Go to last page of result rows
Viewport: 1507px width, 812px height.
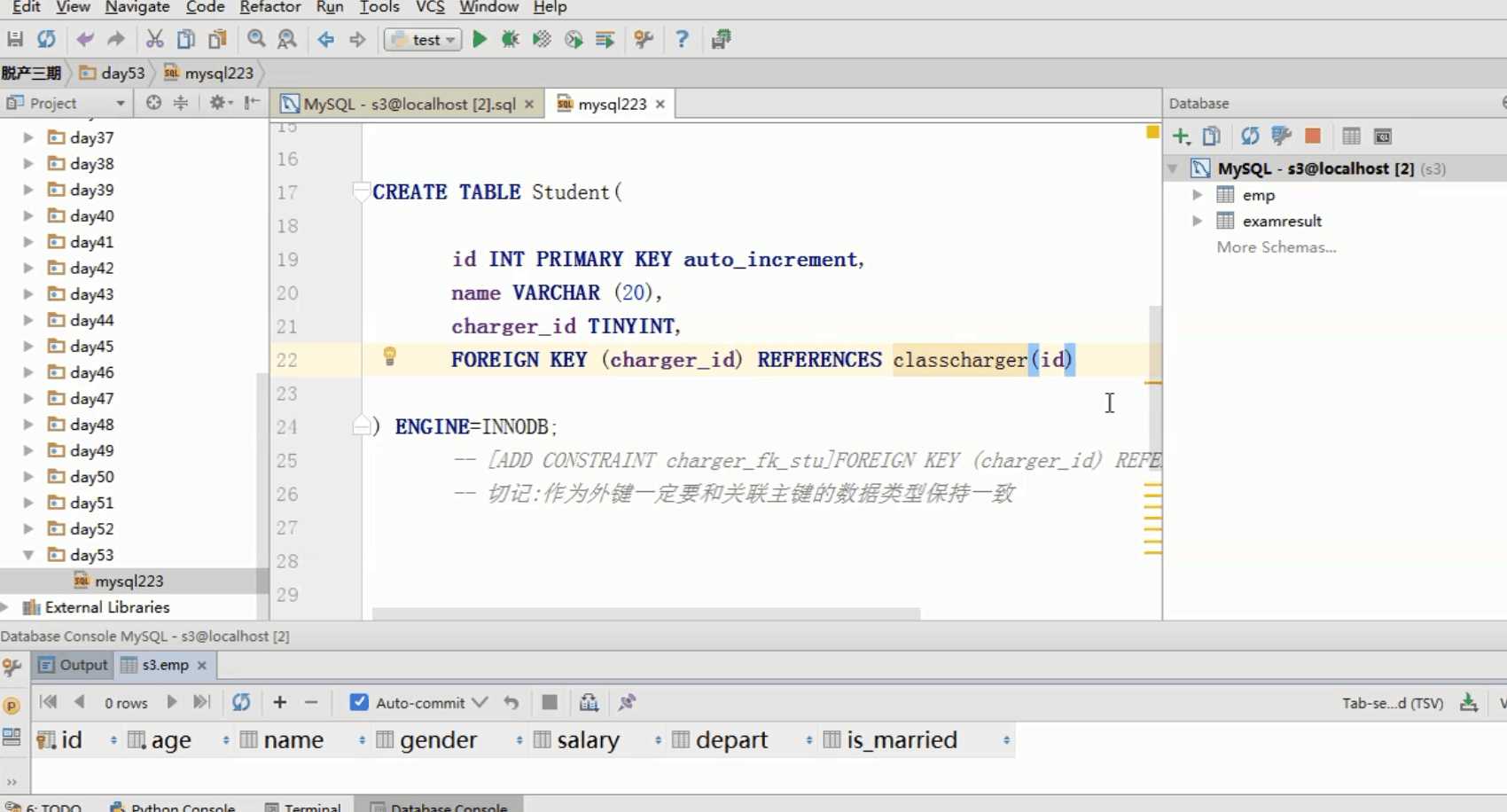coord(202,702)
